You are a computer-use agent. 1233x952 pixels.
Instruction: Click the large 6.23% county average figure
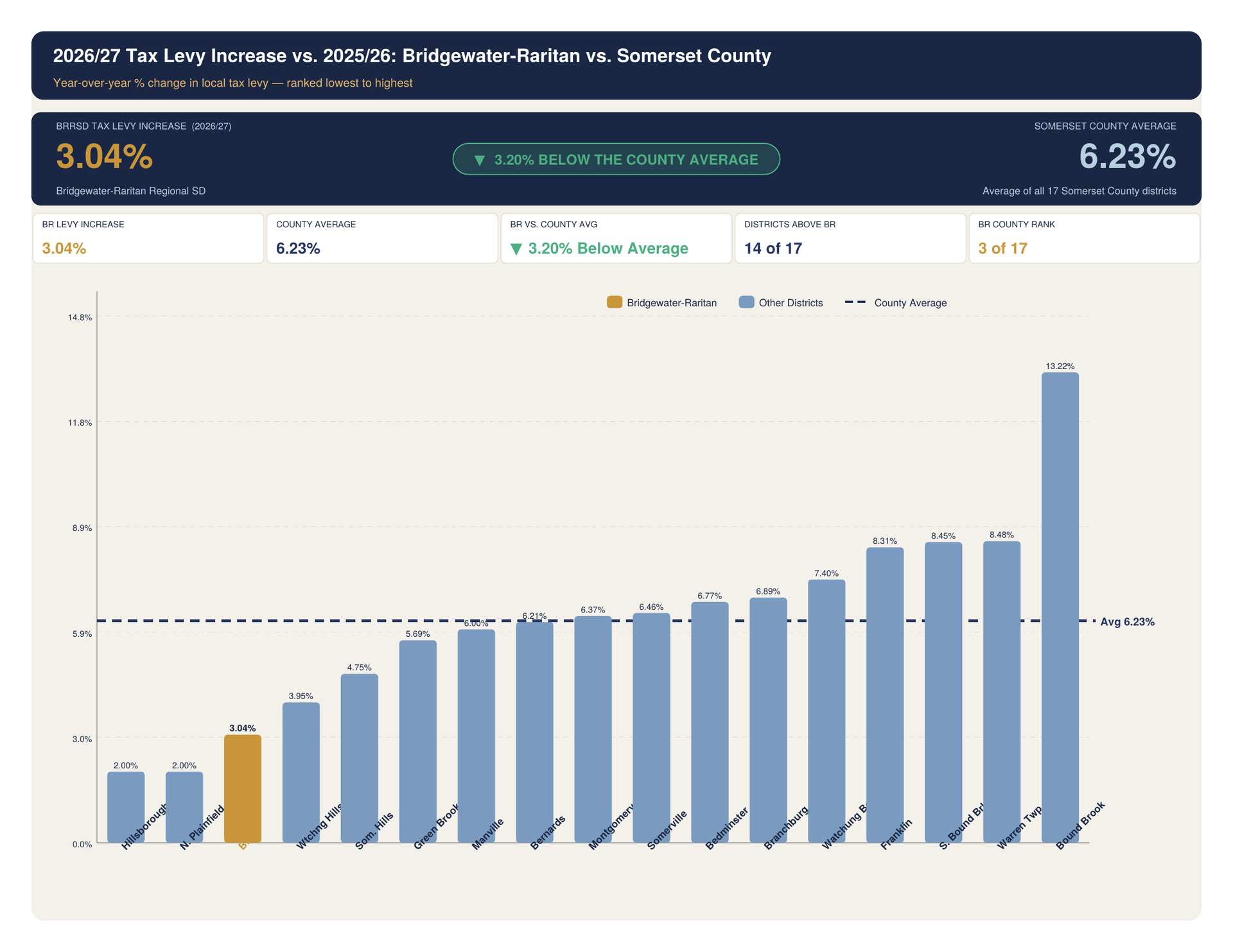(x=1127, y=157)
